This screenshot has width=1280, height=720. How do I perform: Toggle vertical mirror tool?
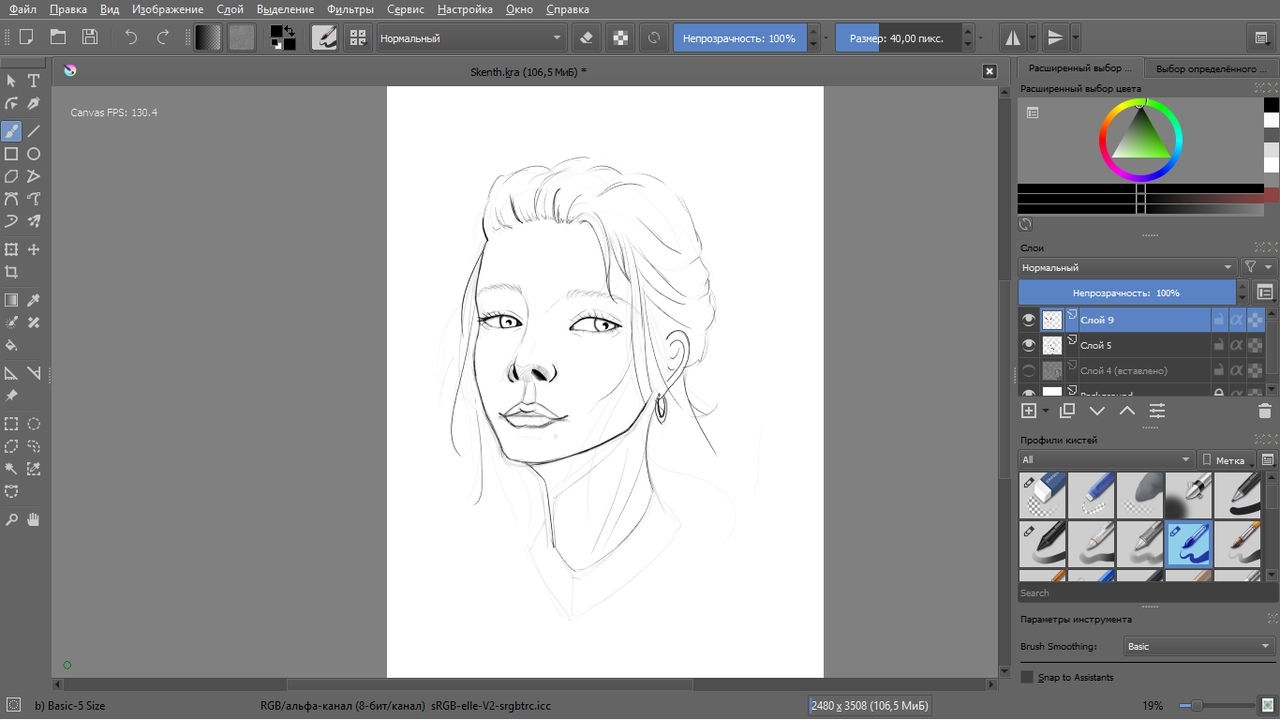click(x=1055, y=38)
